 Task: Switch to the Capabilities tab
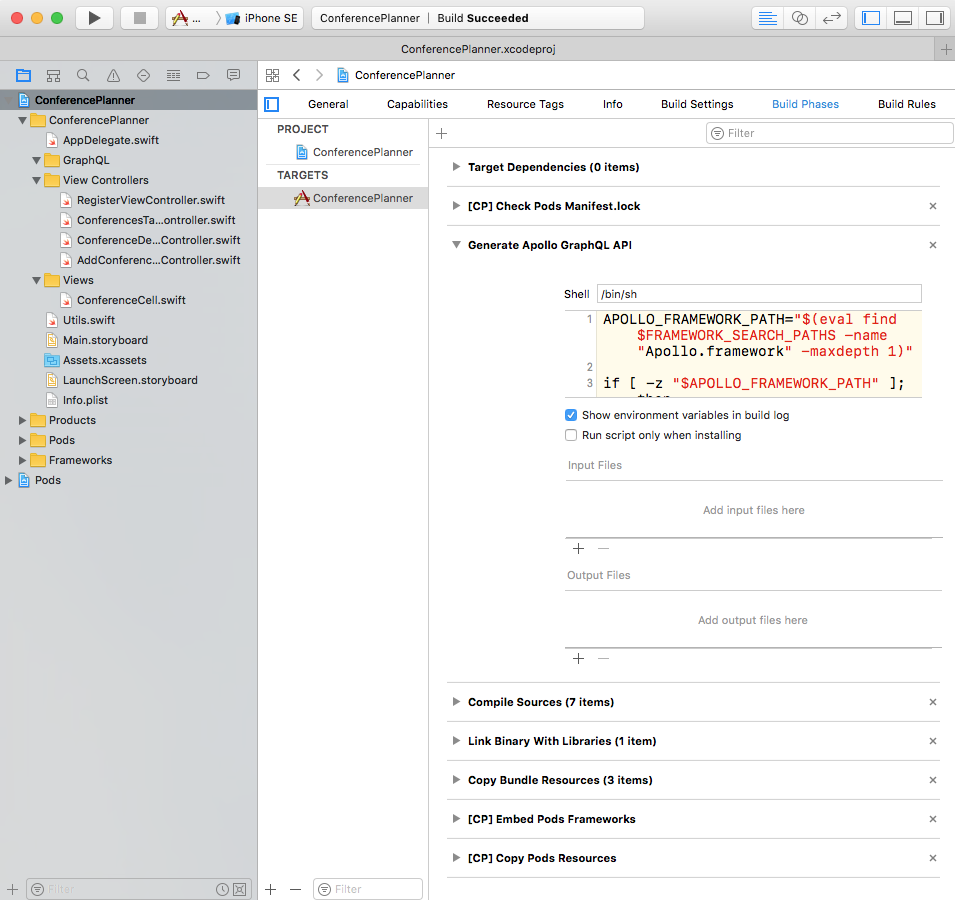point(417,104)
